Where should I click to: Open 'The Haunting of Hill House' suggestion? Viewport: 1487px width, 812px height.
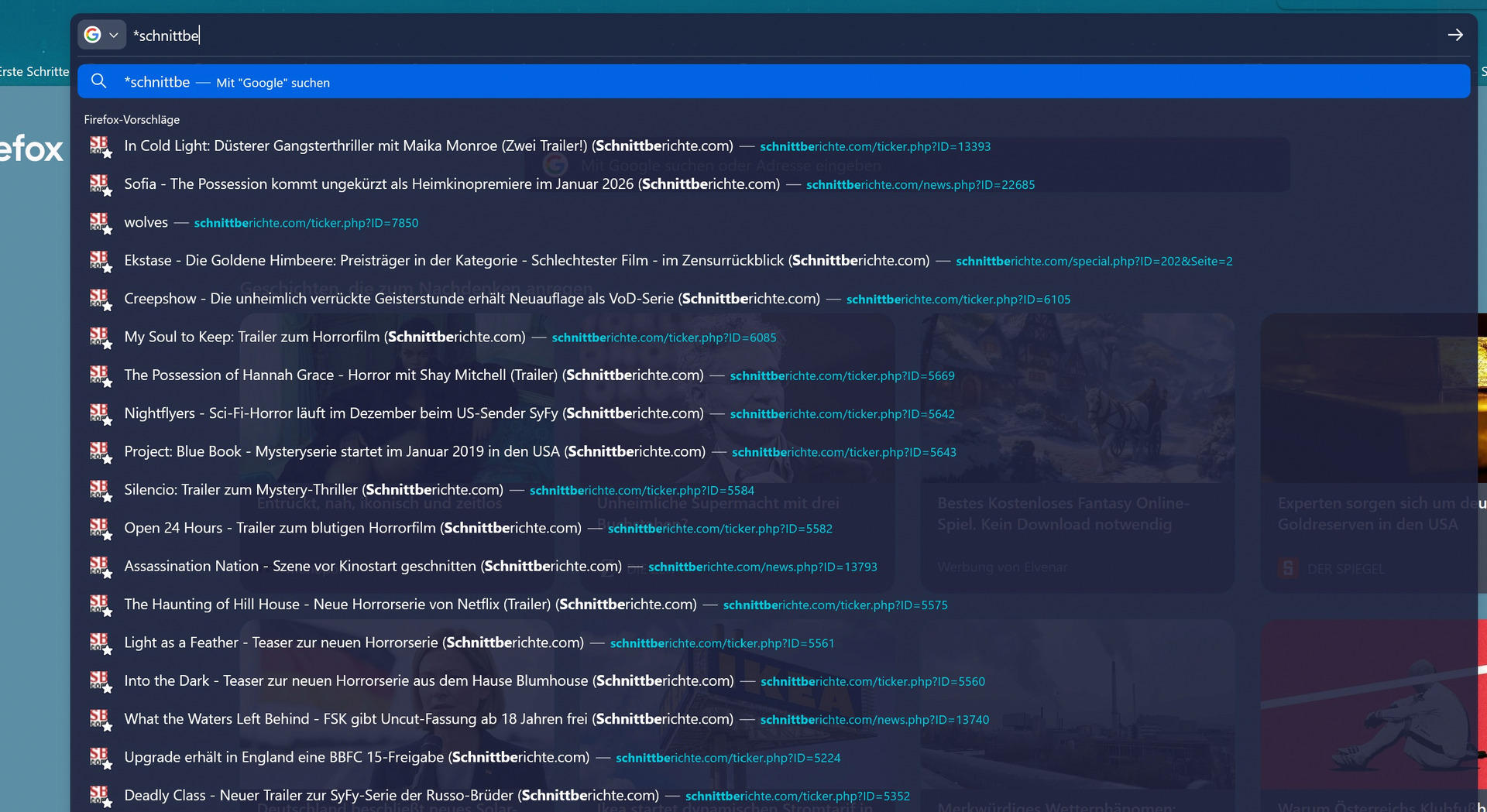(x=774, y=605)
